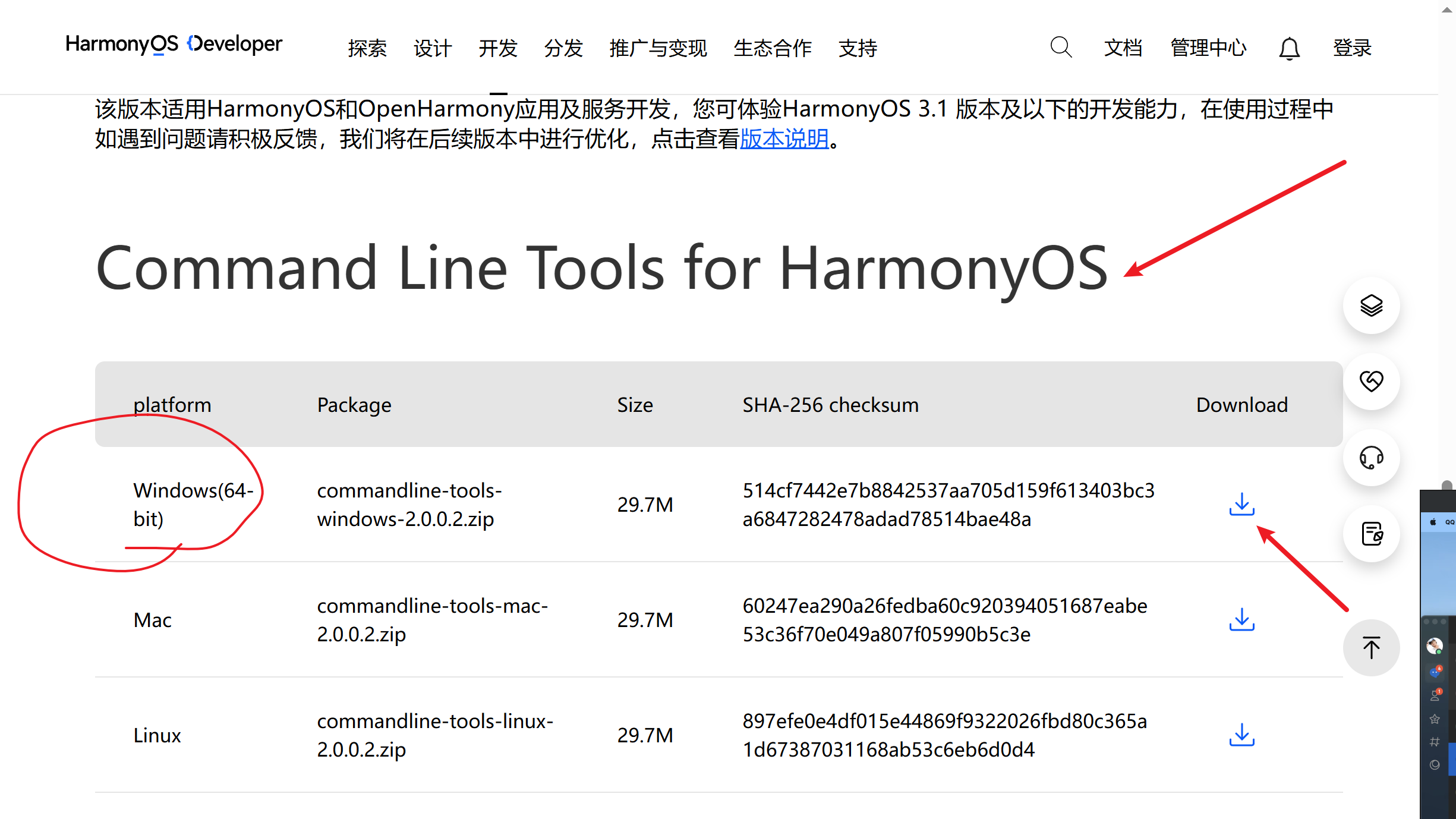Click the search magnifier icon

click(1060, 47)
